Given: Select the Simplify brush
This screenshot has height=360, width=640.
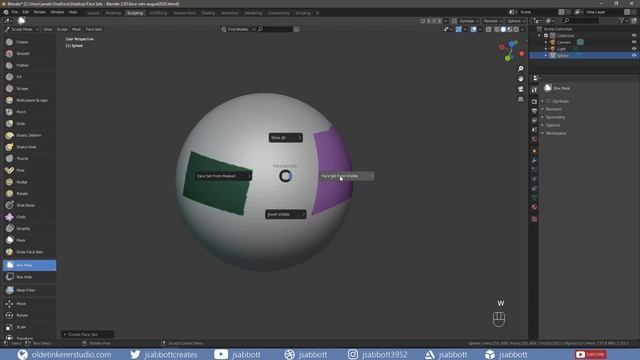Looking at the screenshot, I should (x=29, y=229).
